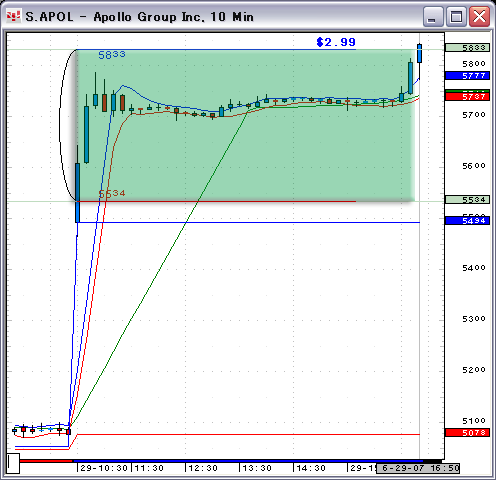Click the 5200 price scale label
The width and height of the screenshot is (496, 480).
[x=474, y=370]
